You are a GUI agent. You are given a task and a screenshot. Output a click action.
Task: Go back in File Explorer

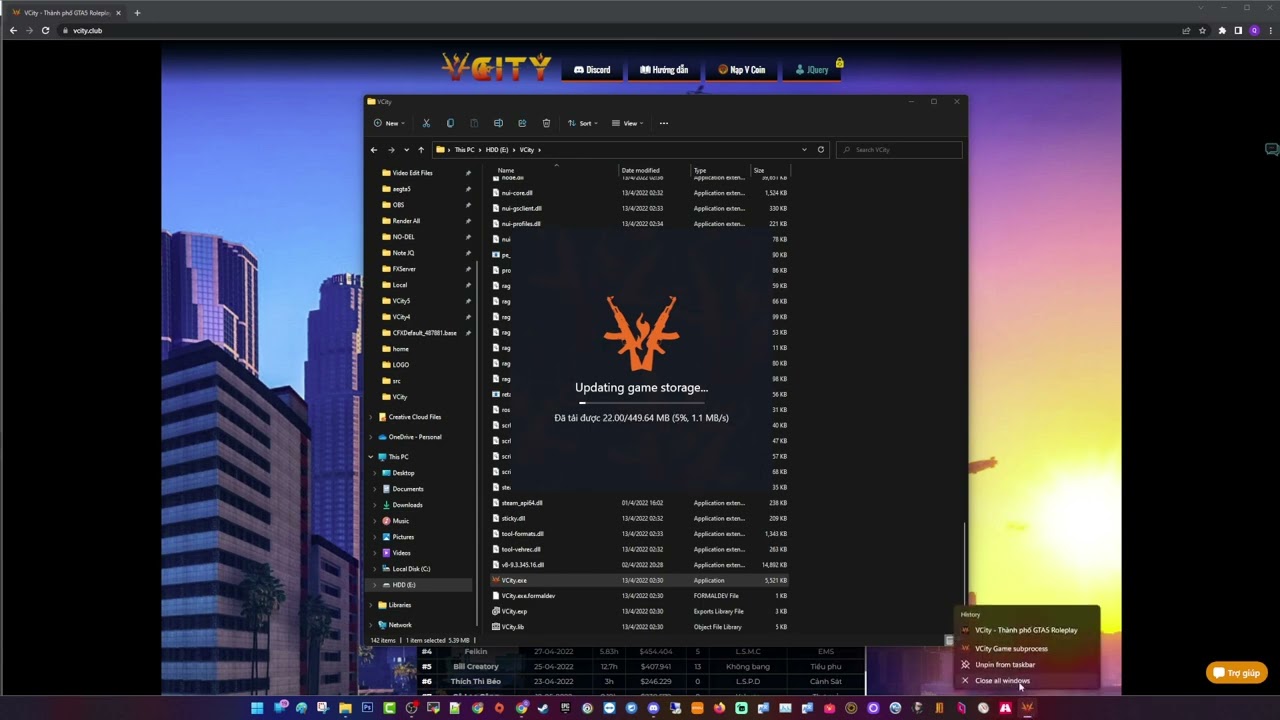point(374,150)
